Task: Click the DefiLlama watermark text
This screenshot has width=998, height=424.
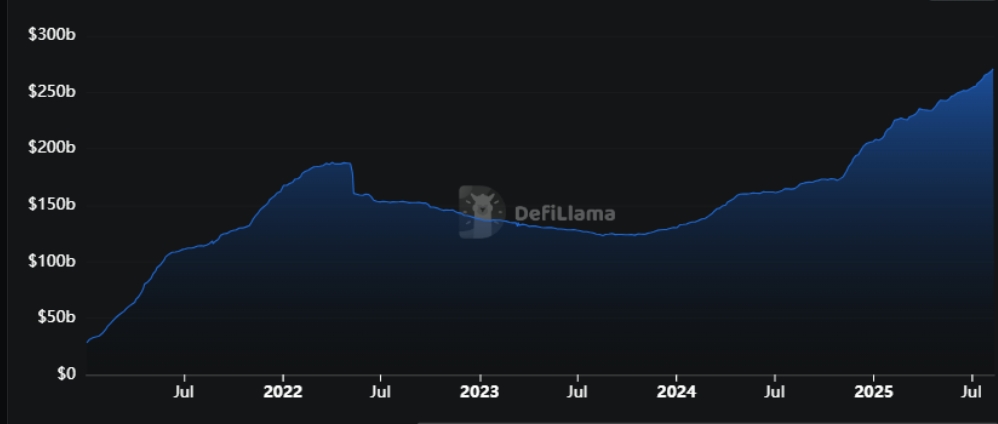Action: point(565,213)
